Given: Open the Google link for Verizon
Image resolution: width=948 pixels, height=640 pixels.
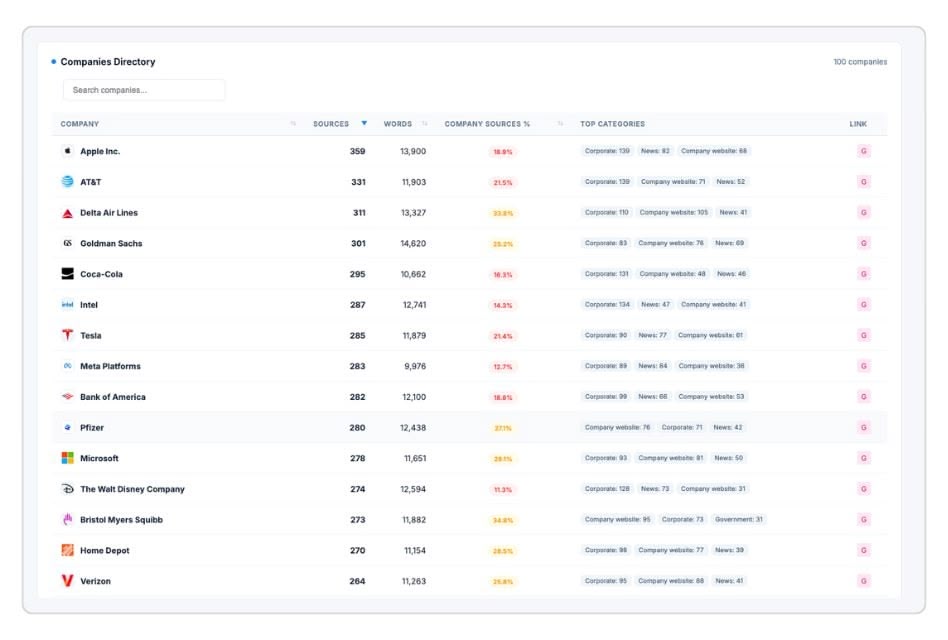Looking at the screenshot, I should click(x=863, y=581).
